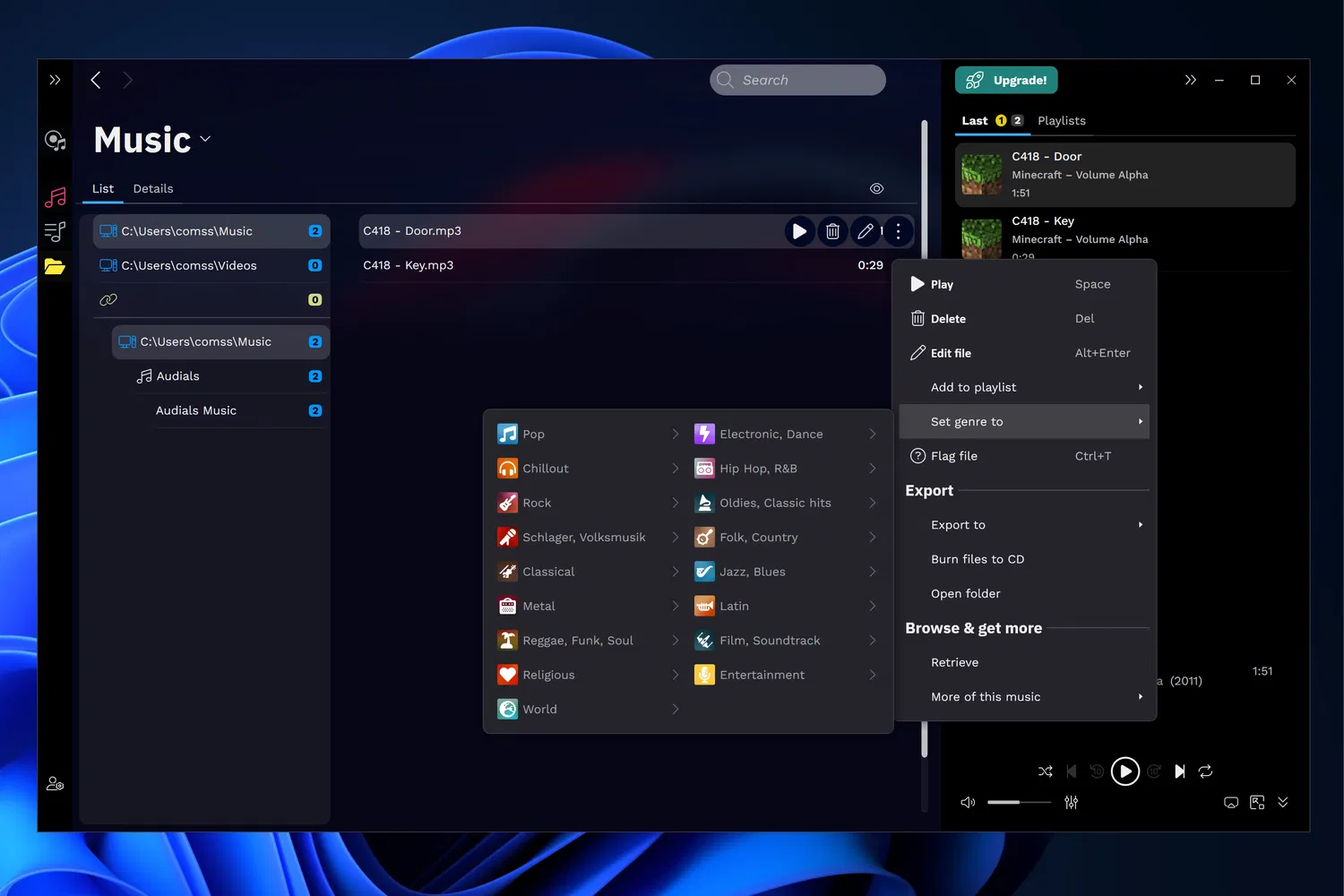1344x896 pixels.
Task: Click the Oldies, Classic hits gramophone icon
Action: (x=704, y=503)
